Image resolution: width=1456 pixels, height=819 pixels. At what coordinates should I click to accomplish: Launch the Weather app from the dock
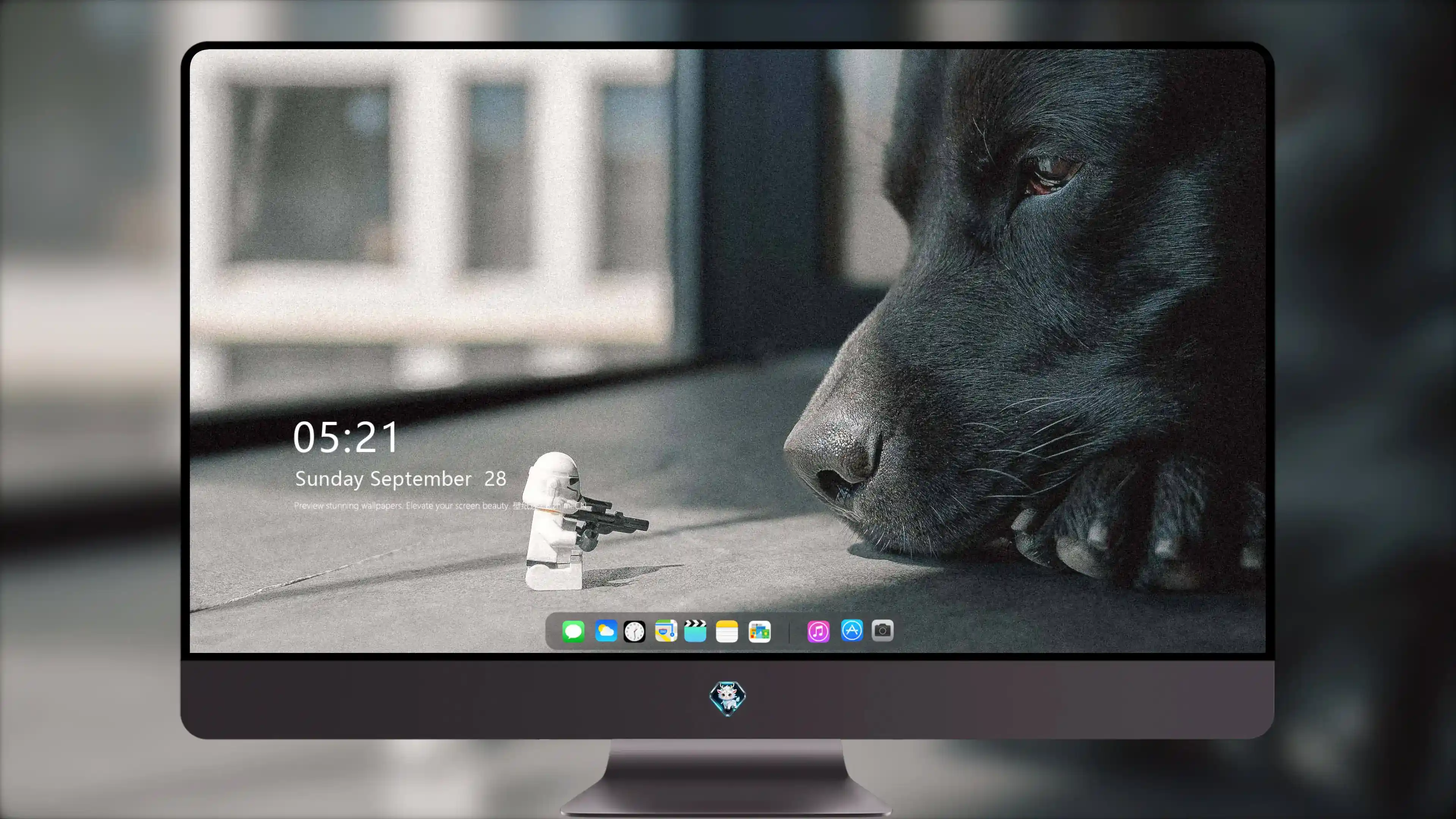pos(606,631)
